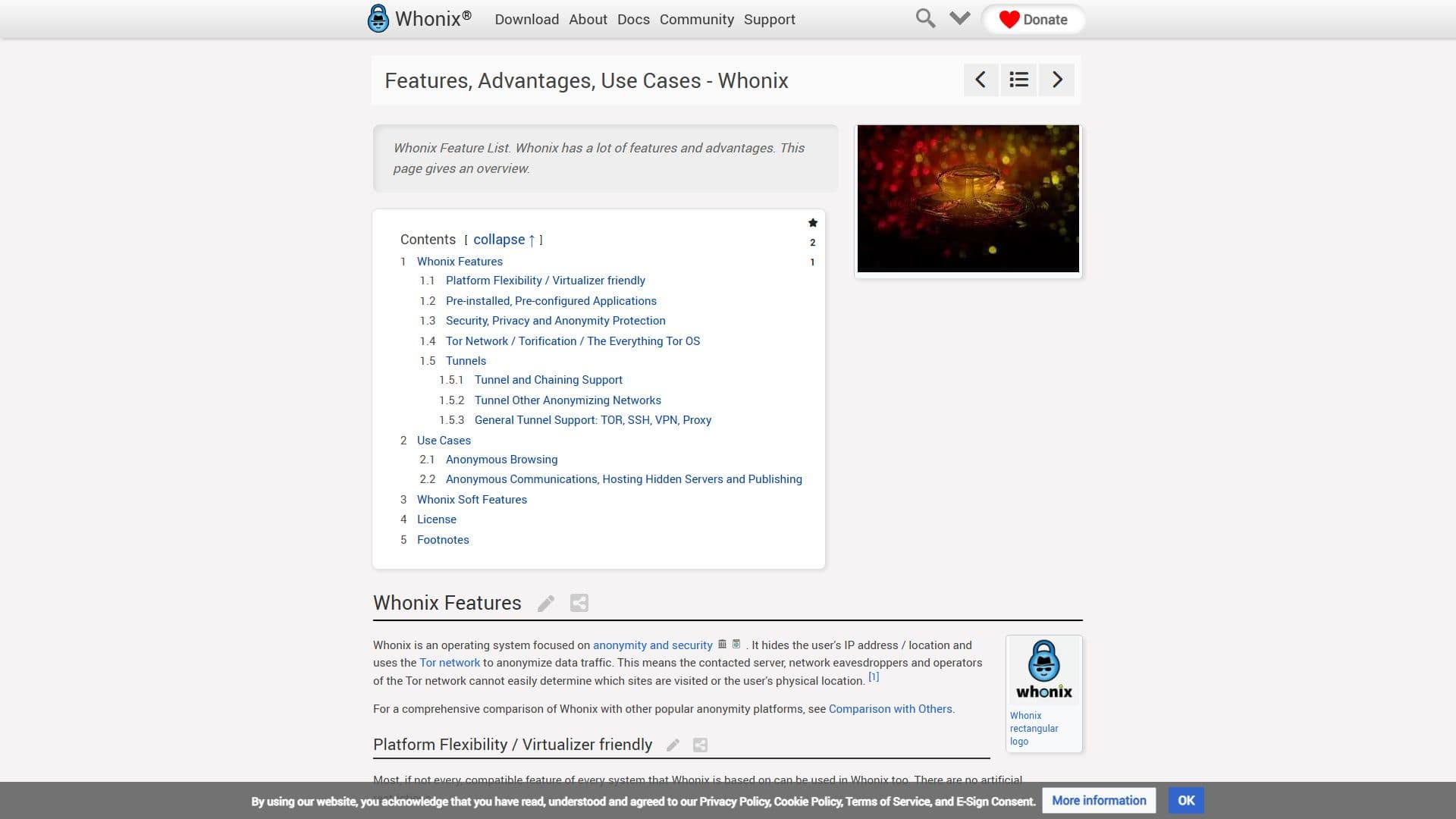Click second small icon after anonymity link
This screenshot has height=819, width=1456.
(736, 644)
